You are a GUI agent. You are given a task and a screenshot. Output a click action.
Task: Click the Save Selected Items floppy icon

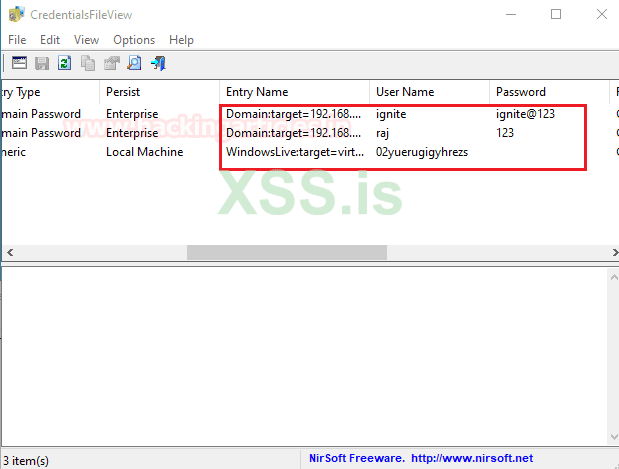[x=42, y=63]
